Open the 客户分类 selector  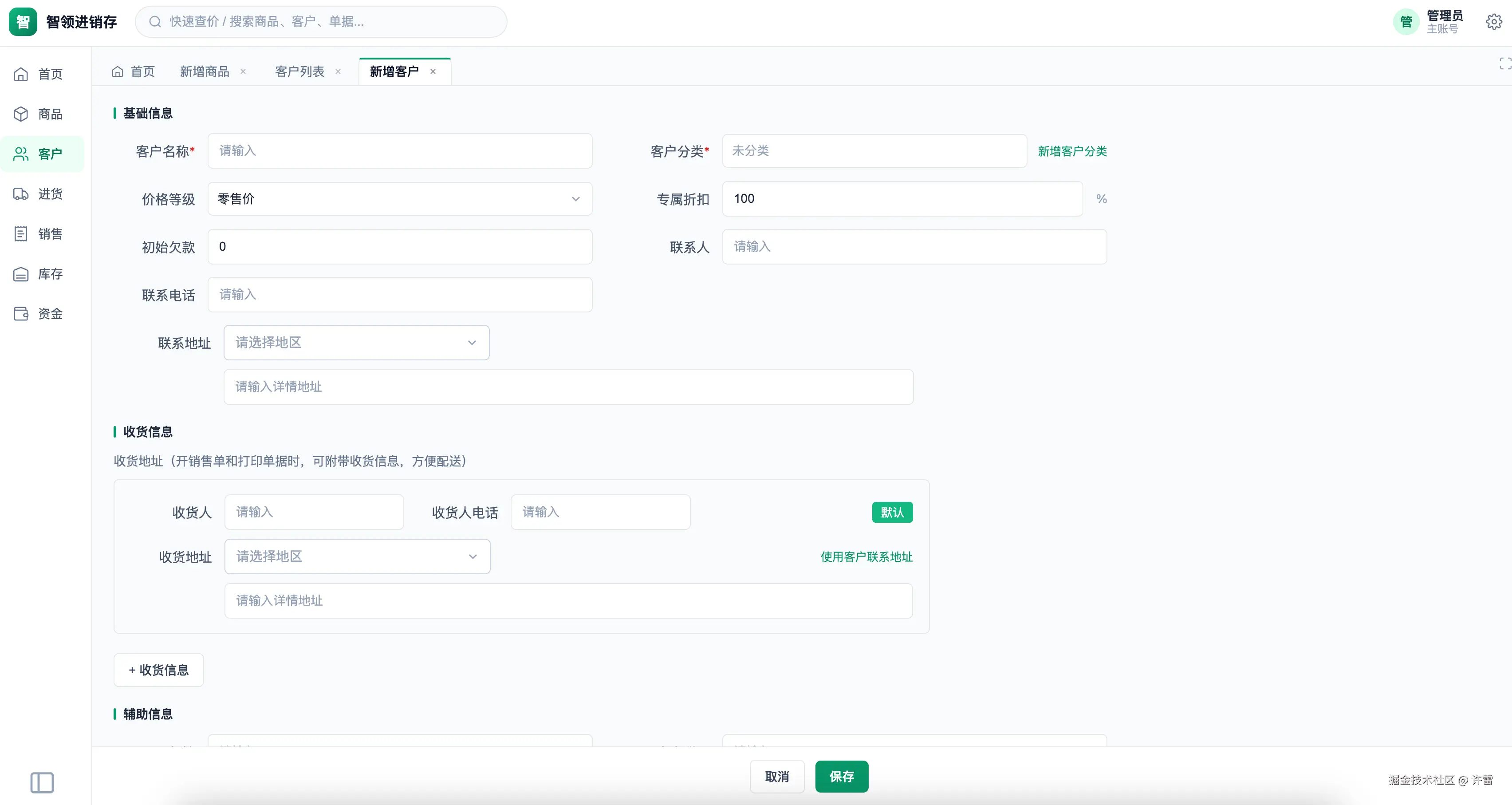[x=874, y=151]
